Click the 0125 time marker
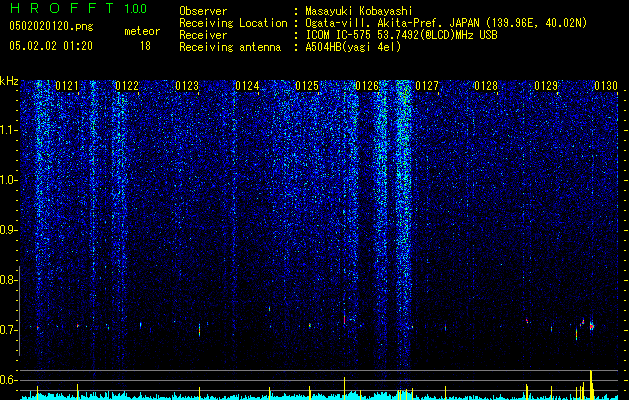Screen dimensions: 629x400 [x=307, y=86]
